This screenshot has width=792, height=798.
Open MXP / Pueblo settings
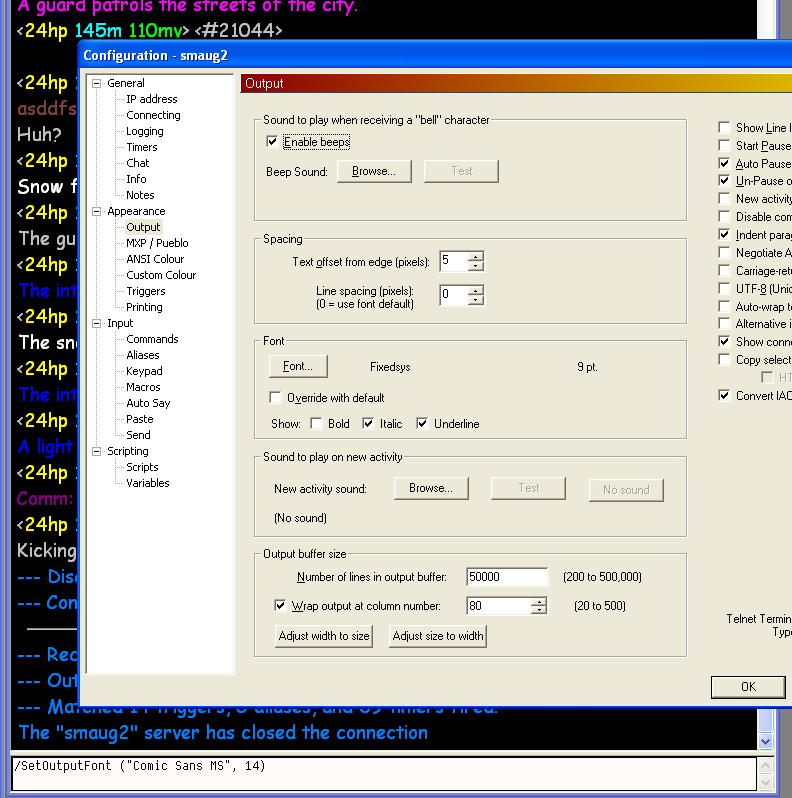pyautogui.click(x=157, y=243)
